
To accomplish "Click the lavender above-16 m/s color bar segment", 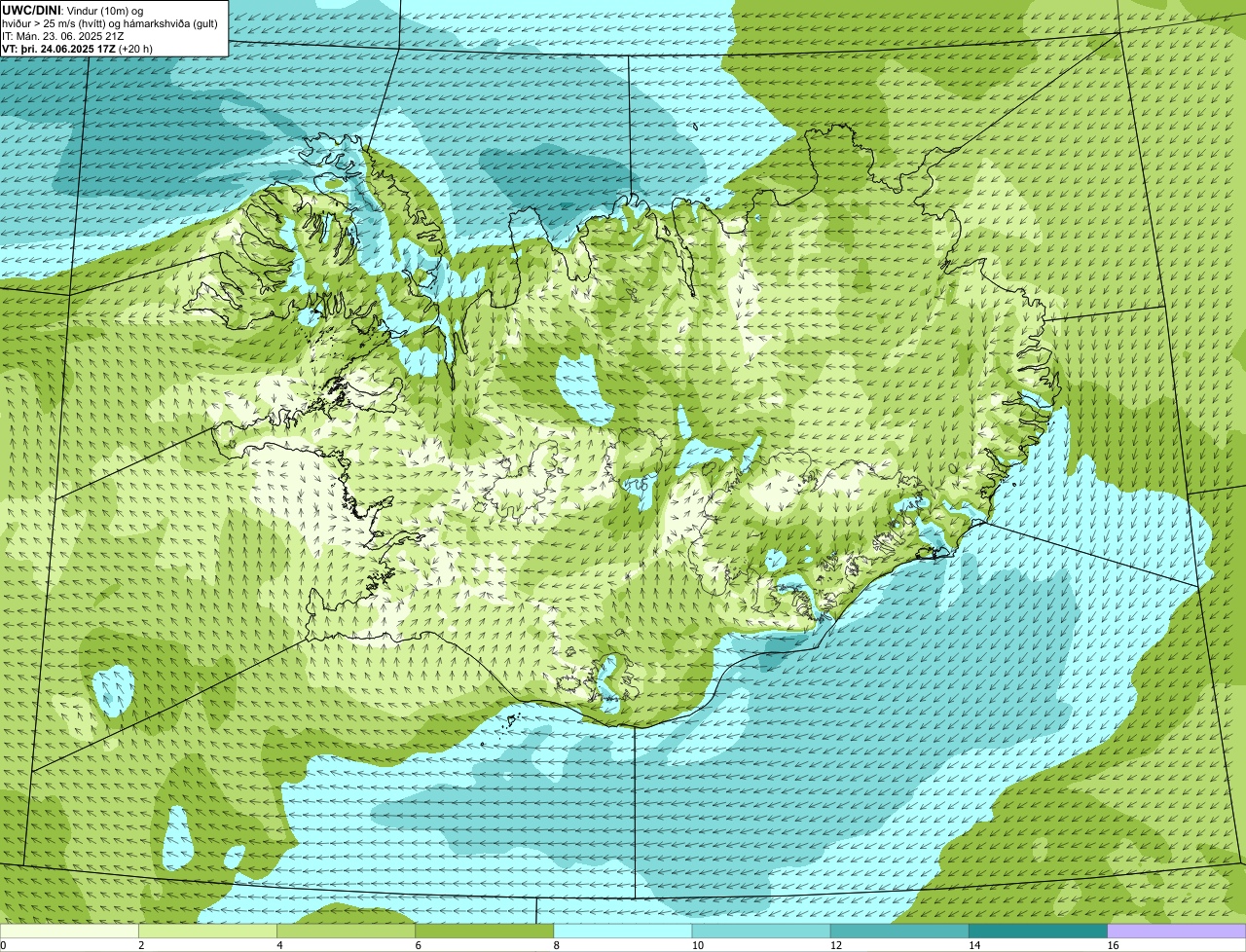I will 1177,932.
